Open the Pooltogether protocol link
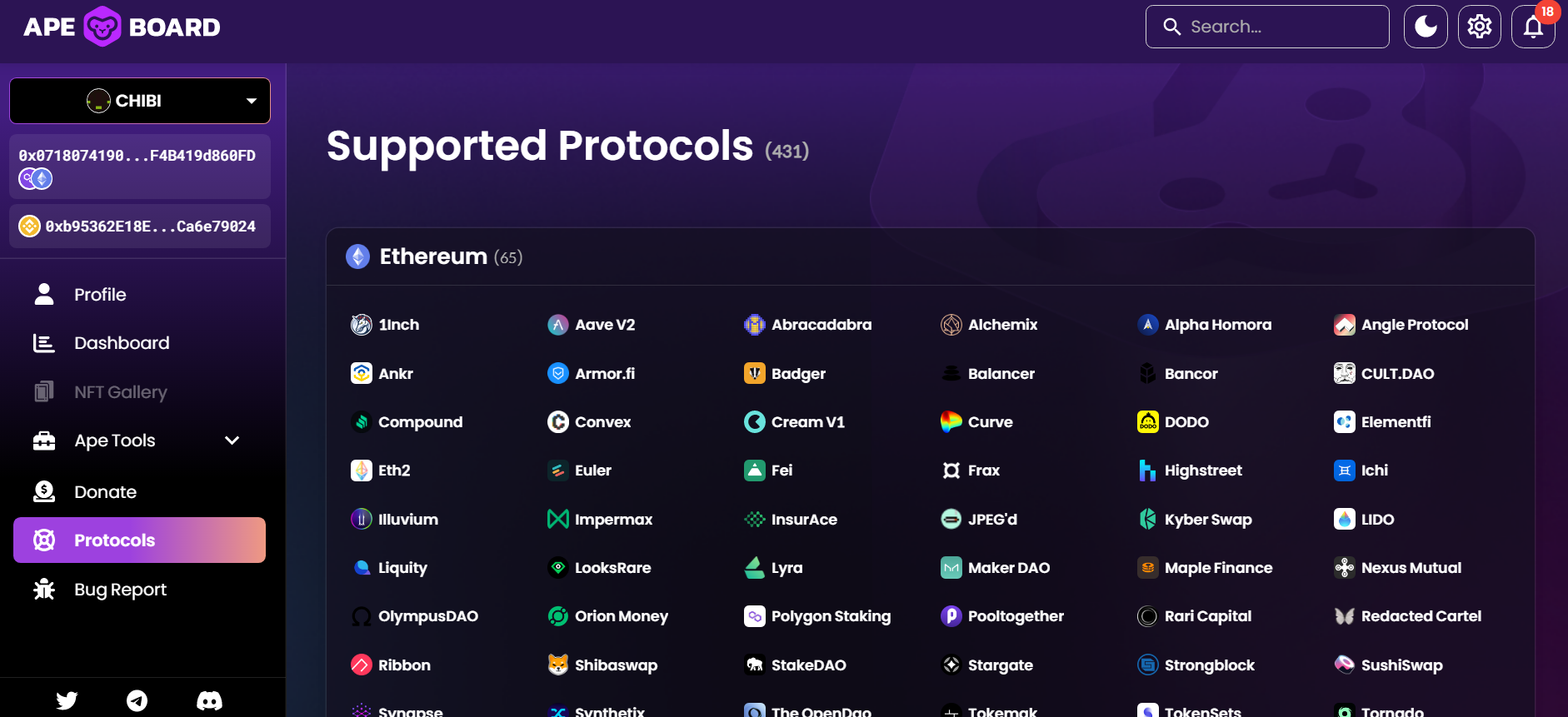 [x=1002, y=616]
